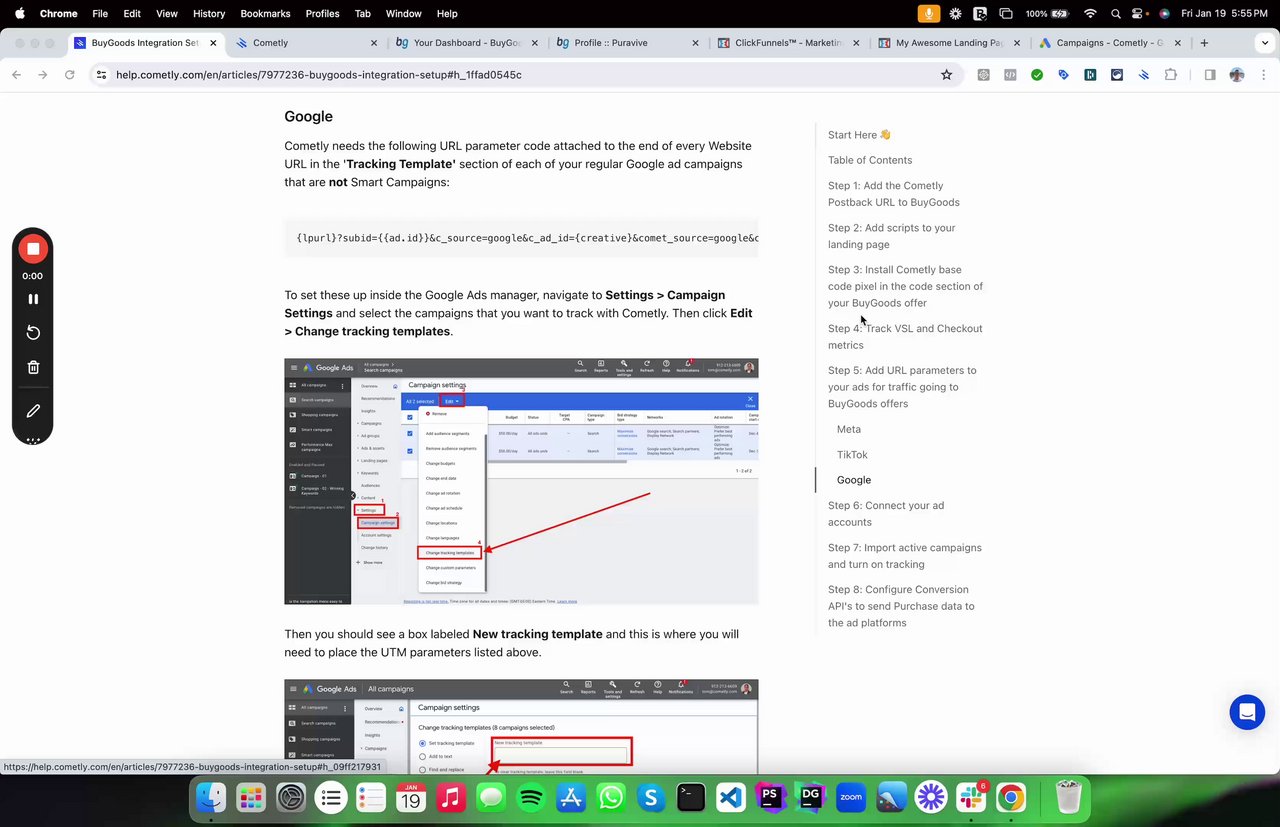
Task: Reload the help article page
Action: 69,75
